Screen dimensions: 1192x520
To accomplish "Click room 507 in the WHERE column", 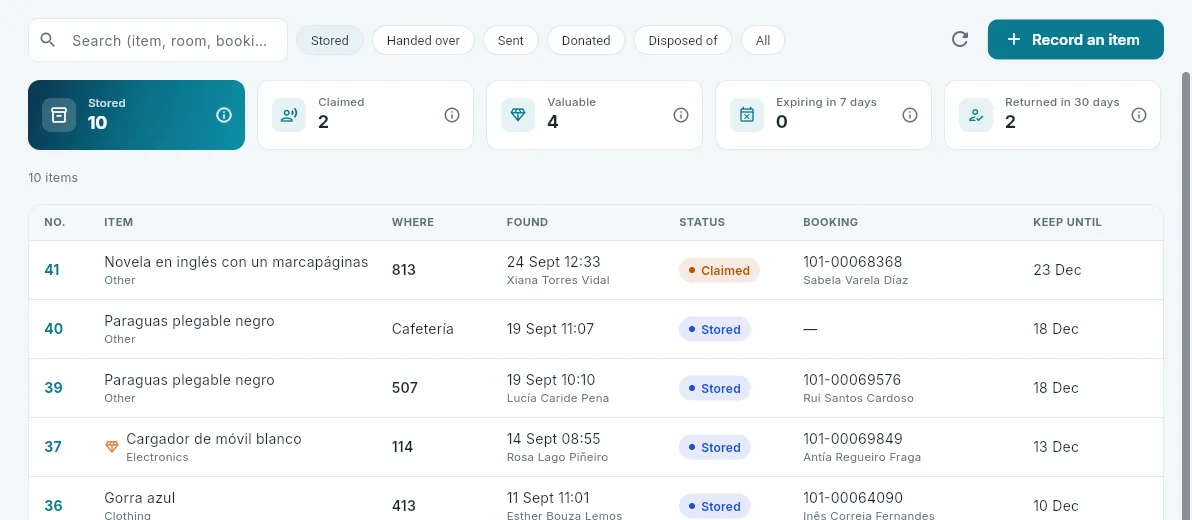I will coord(404,388).
